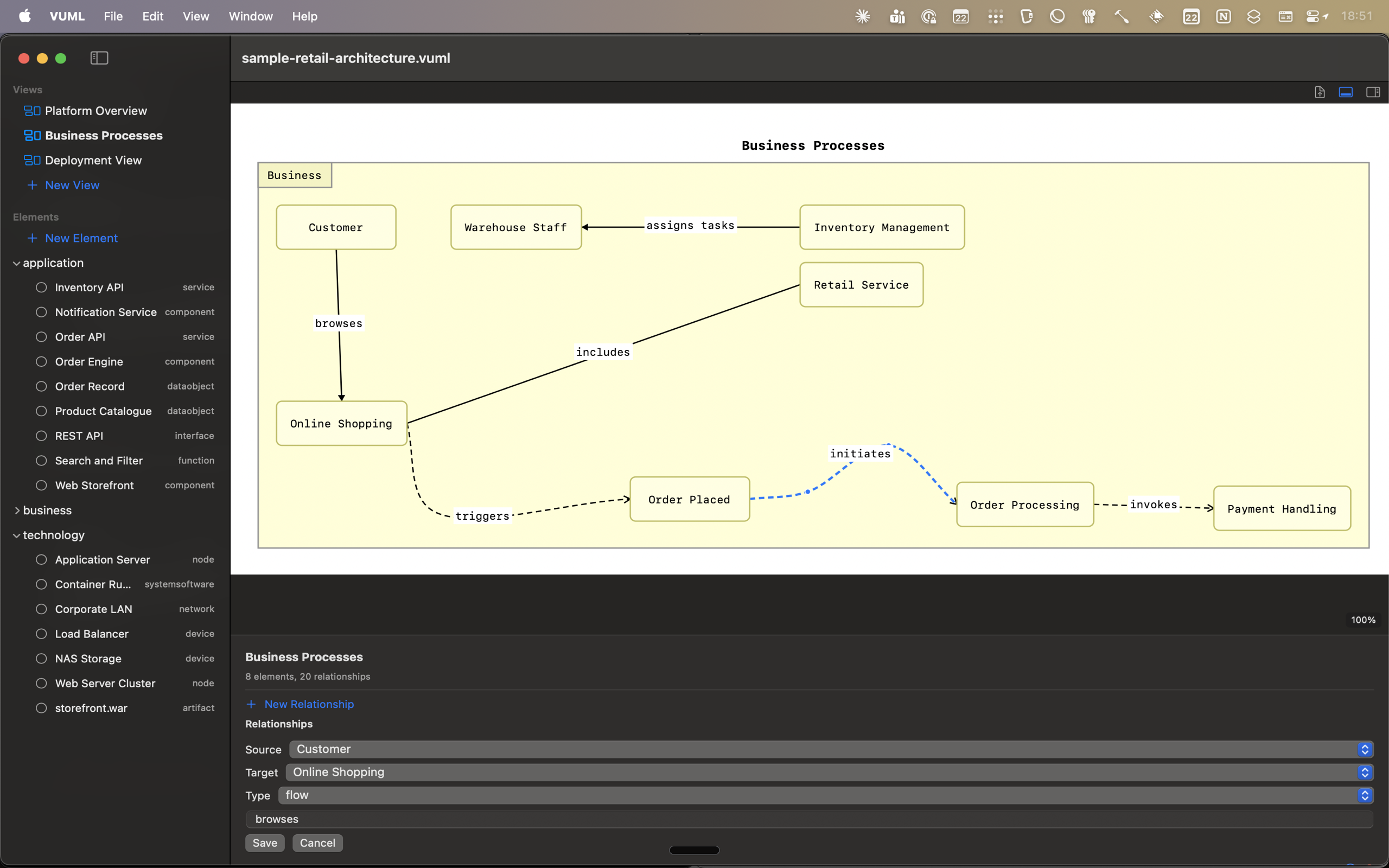This screenshot has width=1389, height=868.
Task: Click the Business Processes view icon
Action: tap(31, 135)
